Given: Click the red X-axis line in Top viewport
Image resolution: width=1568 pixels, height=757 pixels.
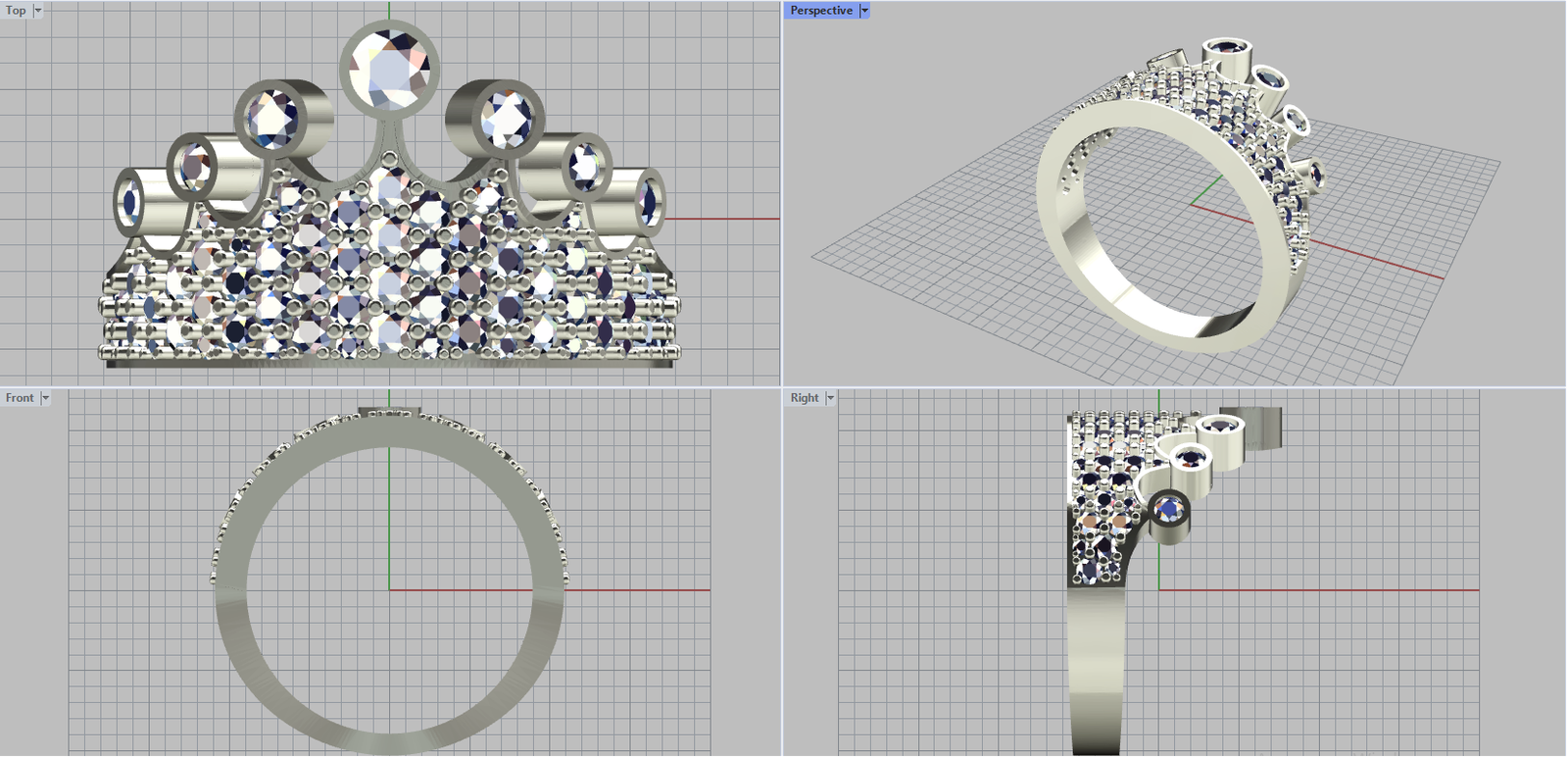Looking at the screenshot, I should click(725, 219).
